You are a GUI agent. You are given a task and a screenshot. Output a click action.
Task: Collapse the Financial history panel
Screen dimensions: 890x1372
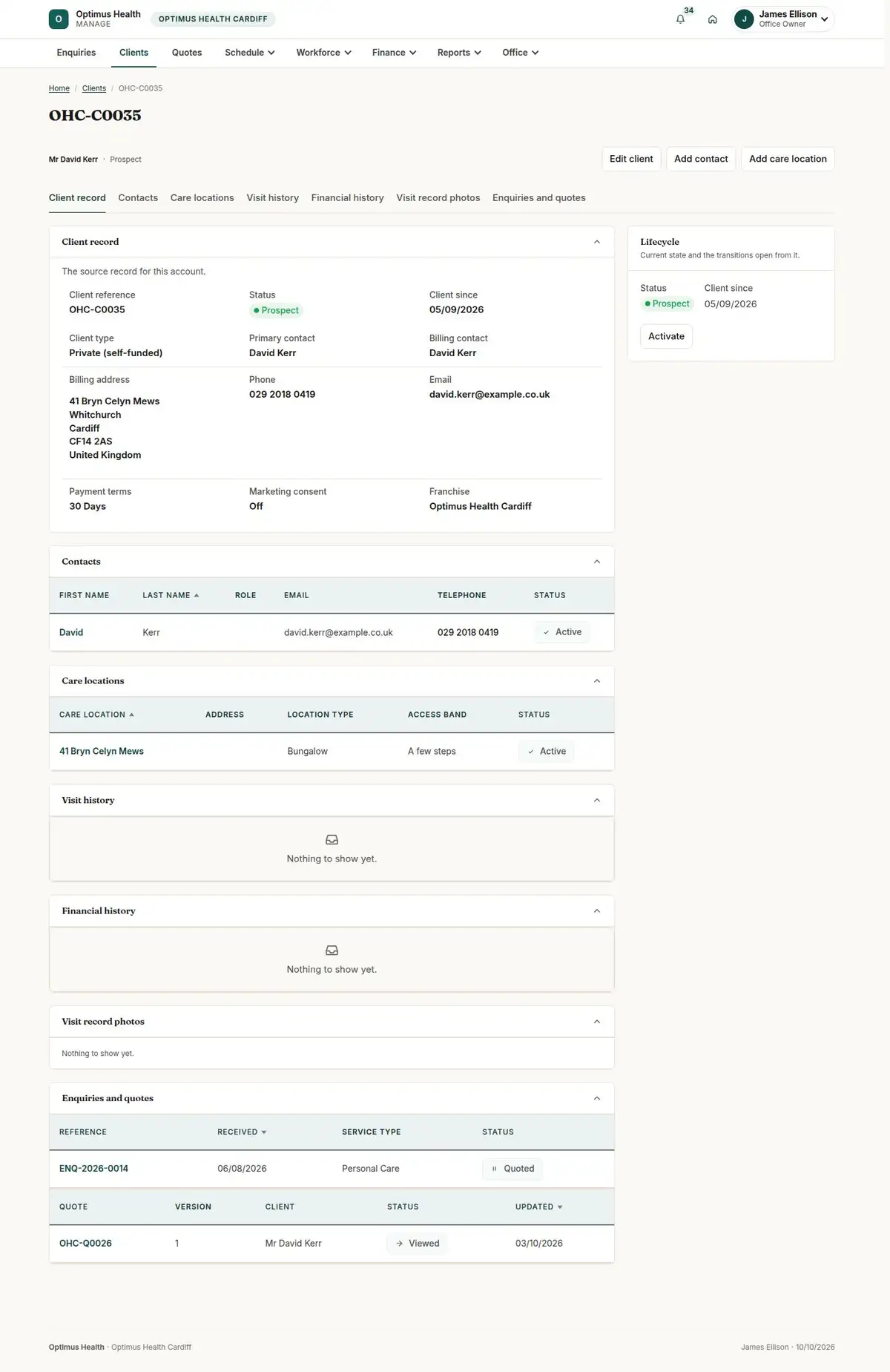[597, 911]
